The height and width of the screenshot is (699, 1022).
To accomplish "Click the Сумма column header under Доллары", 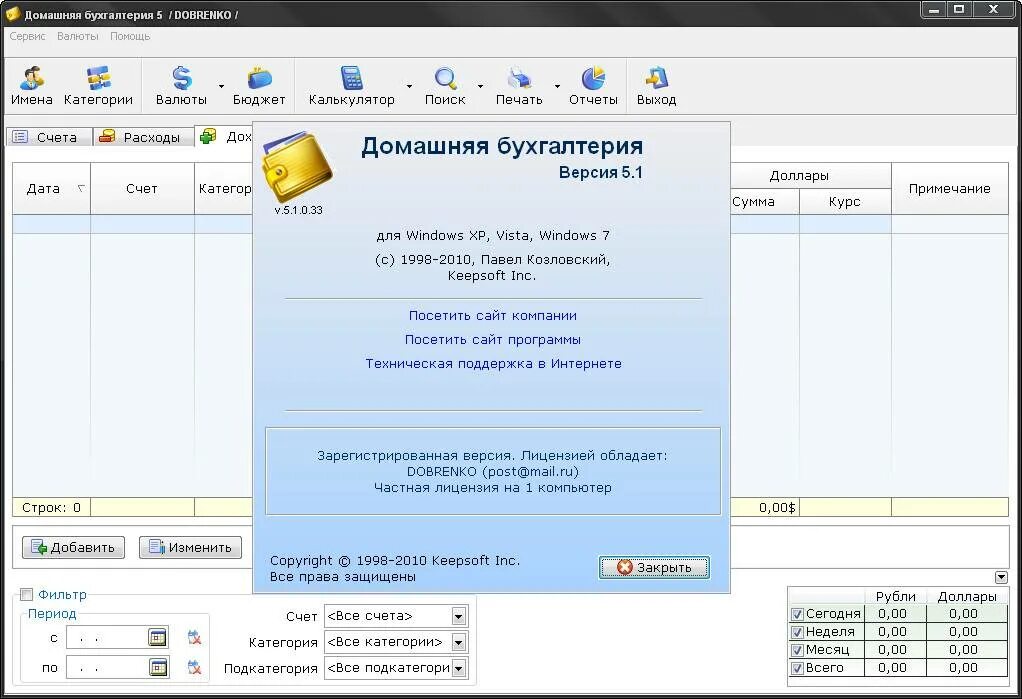I will coord(764,202).
